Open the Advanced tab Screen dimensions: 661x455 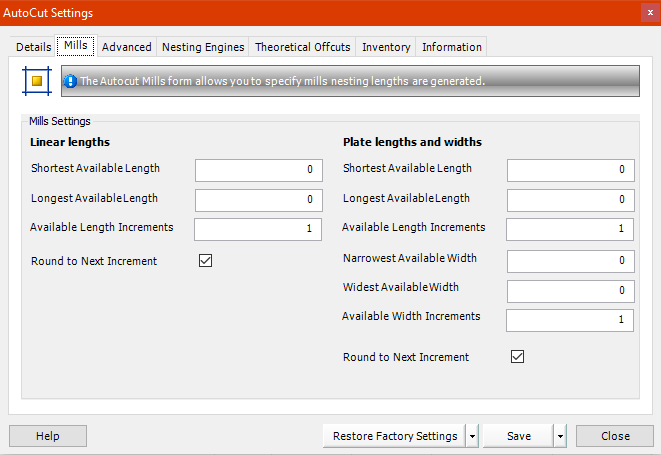click(x=127, y=47)
